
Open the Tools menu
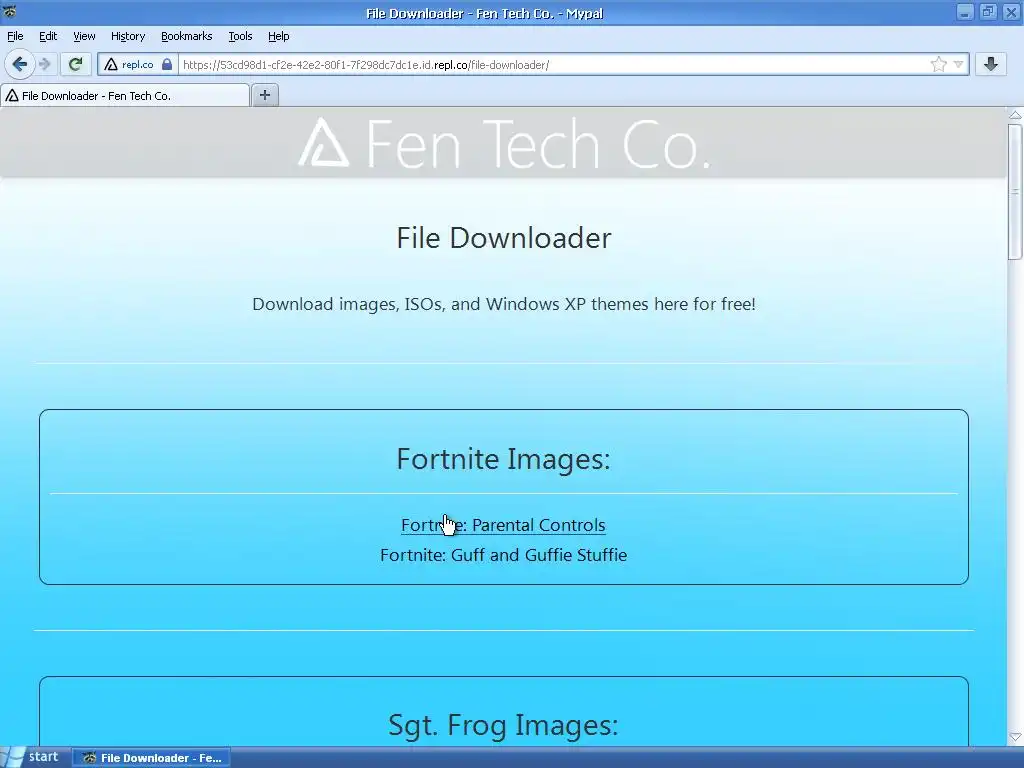click(240, 37)
